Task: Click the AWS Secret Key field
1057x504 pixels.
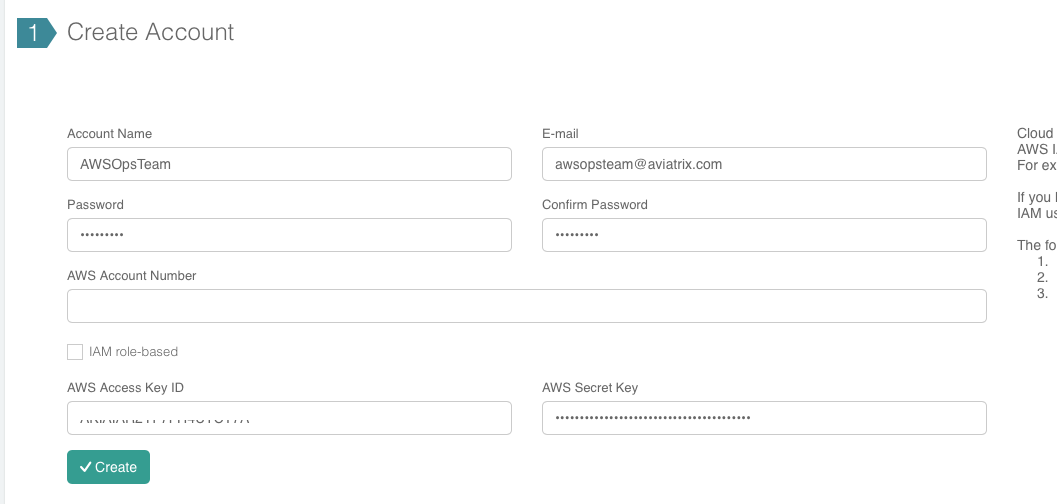Action: [x=764, y=418]
